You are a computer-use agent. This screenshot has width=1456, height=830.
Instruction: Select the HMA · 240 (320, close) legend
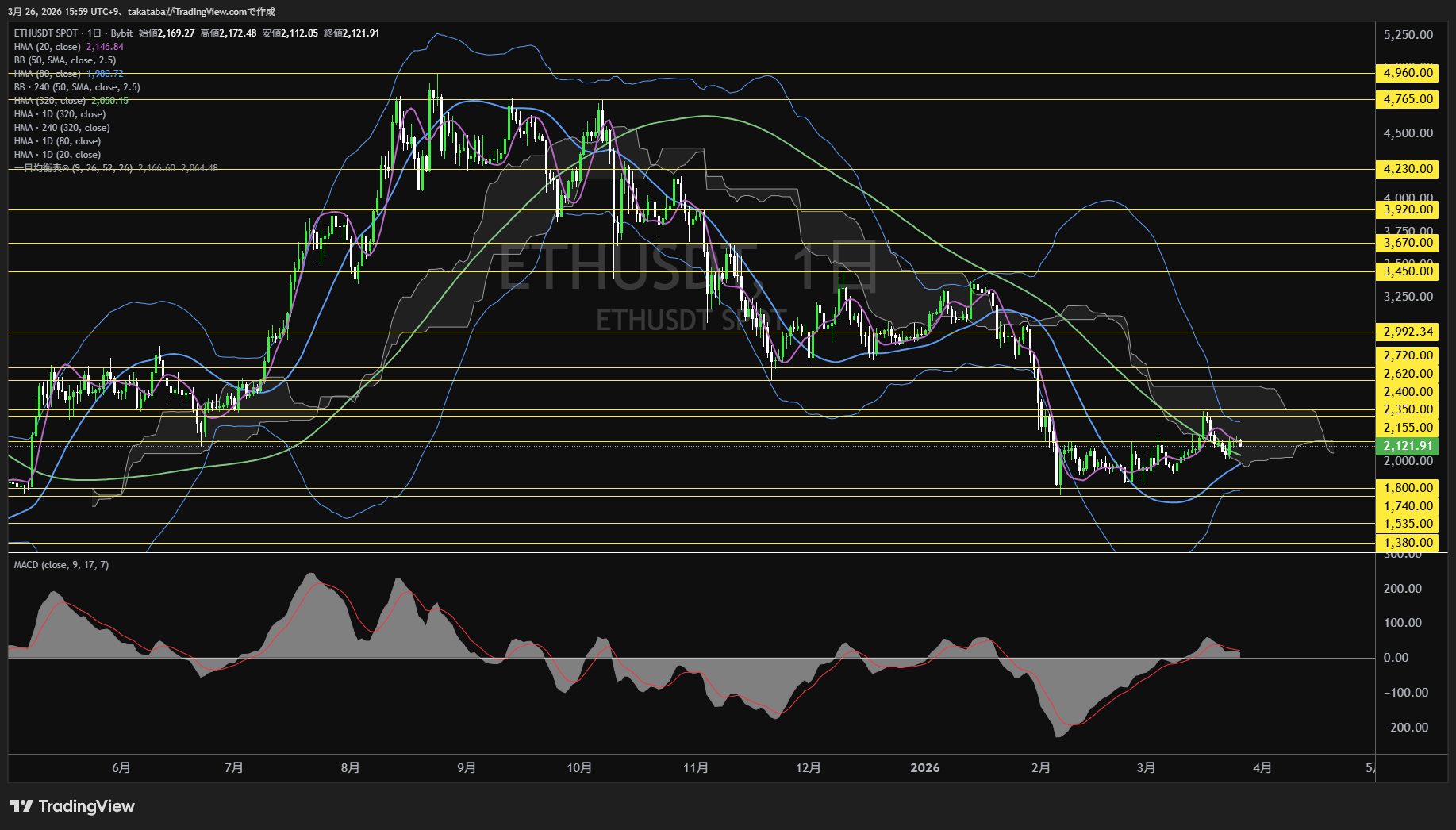coord(62,128)
